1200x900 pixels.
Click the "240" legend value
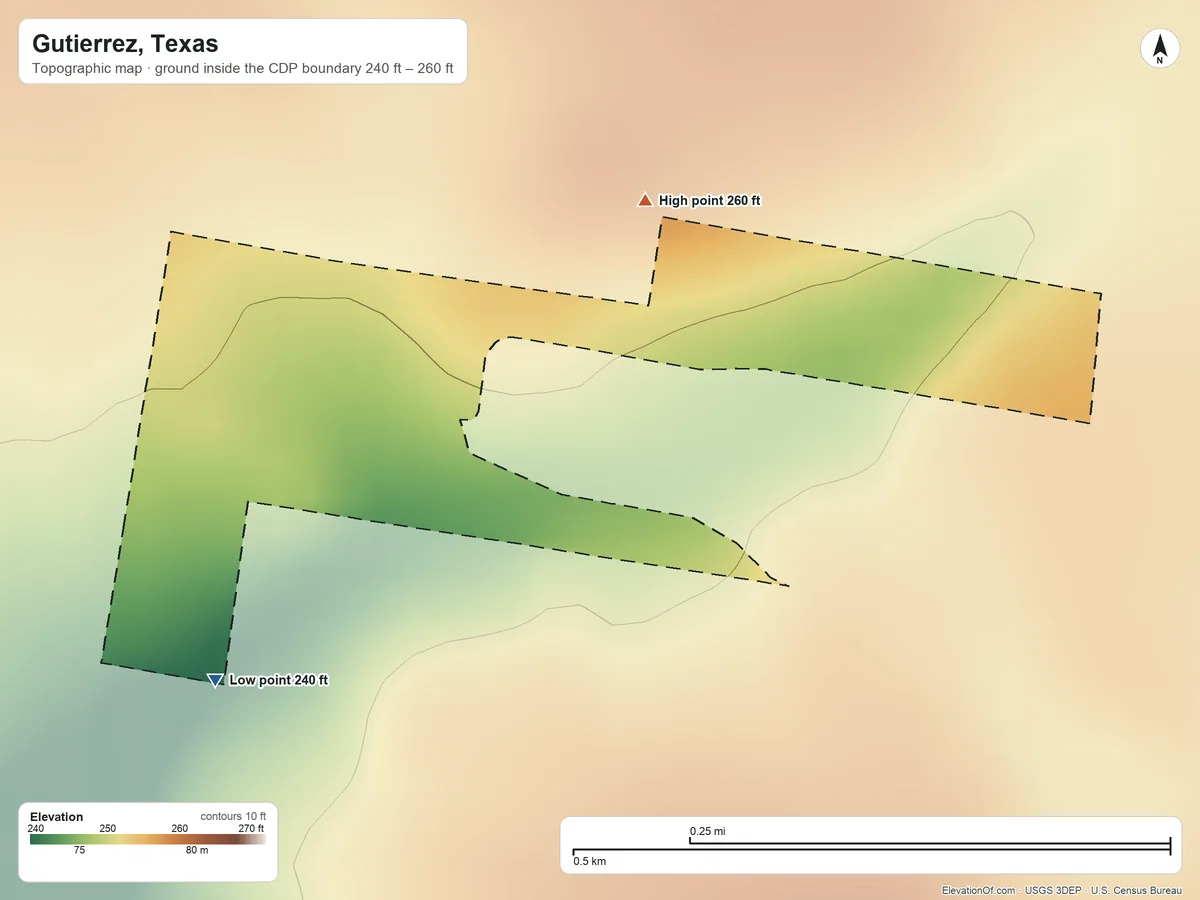[36, 828]
